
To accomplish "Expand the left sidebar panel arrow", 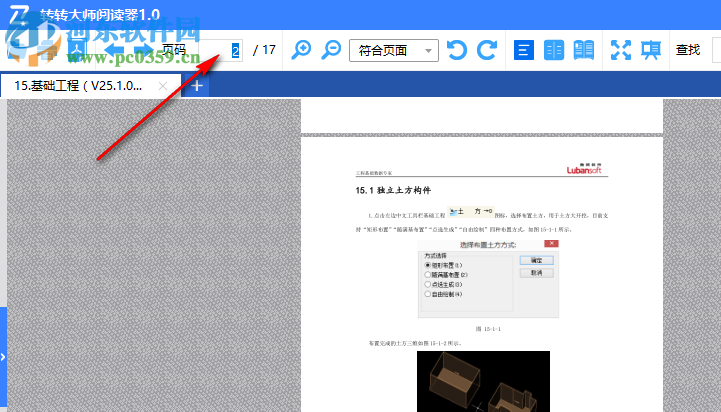I will (x=3, y=357).
